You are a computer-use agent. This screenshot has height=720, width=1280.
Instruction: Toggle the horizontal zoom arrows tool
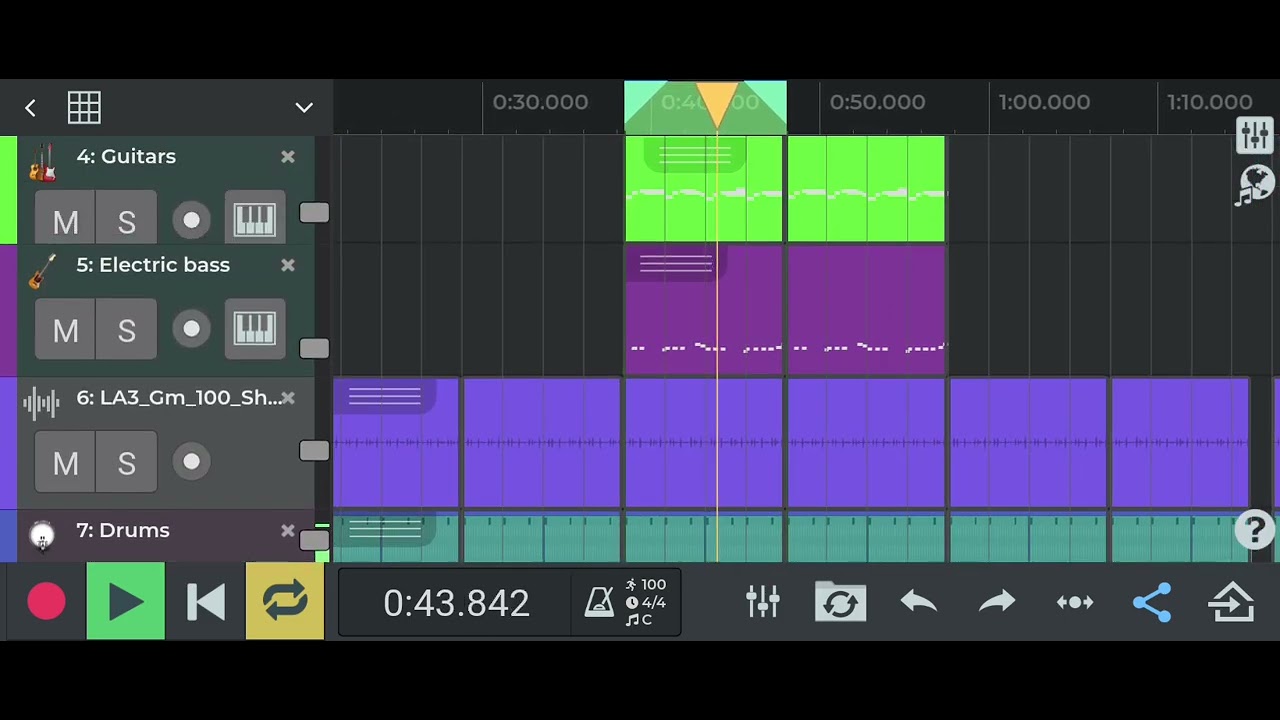click(1075, 602)
